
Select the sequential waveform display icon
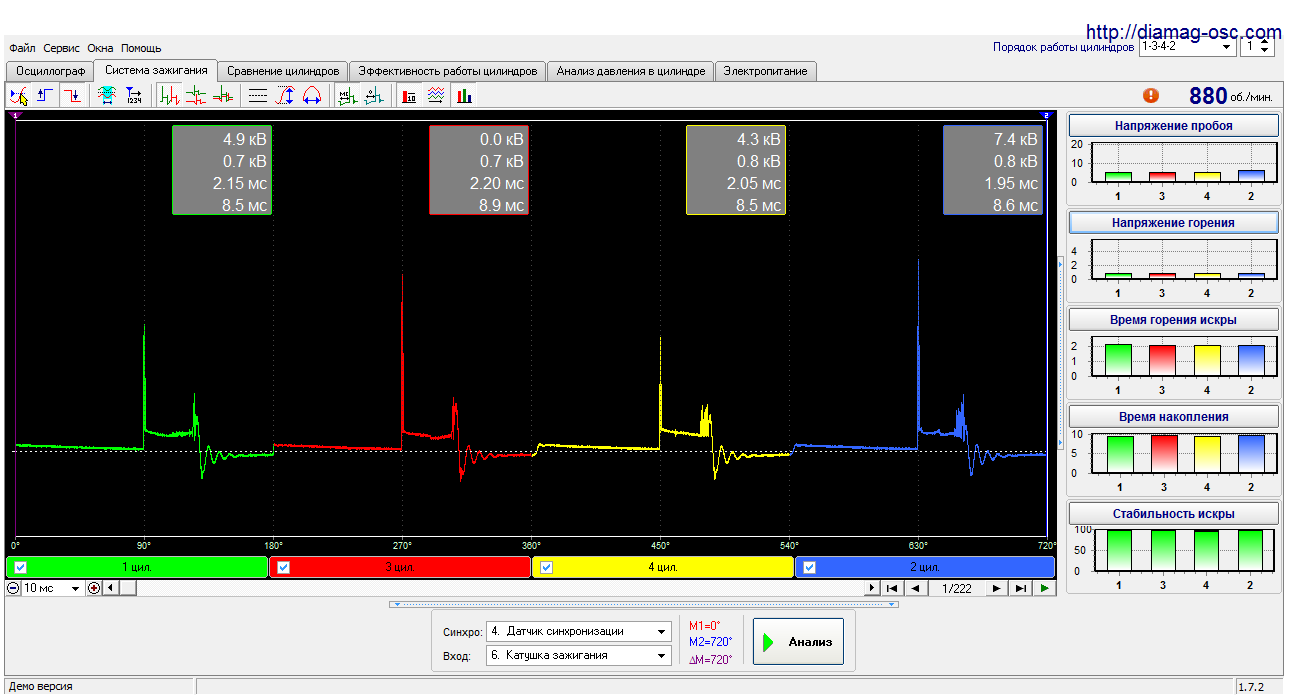pos(170,96)
